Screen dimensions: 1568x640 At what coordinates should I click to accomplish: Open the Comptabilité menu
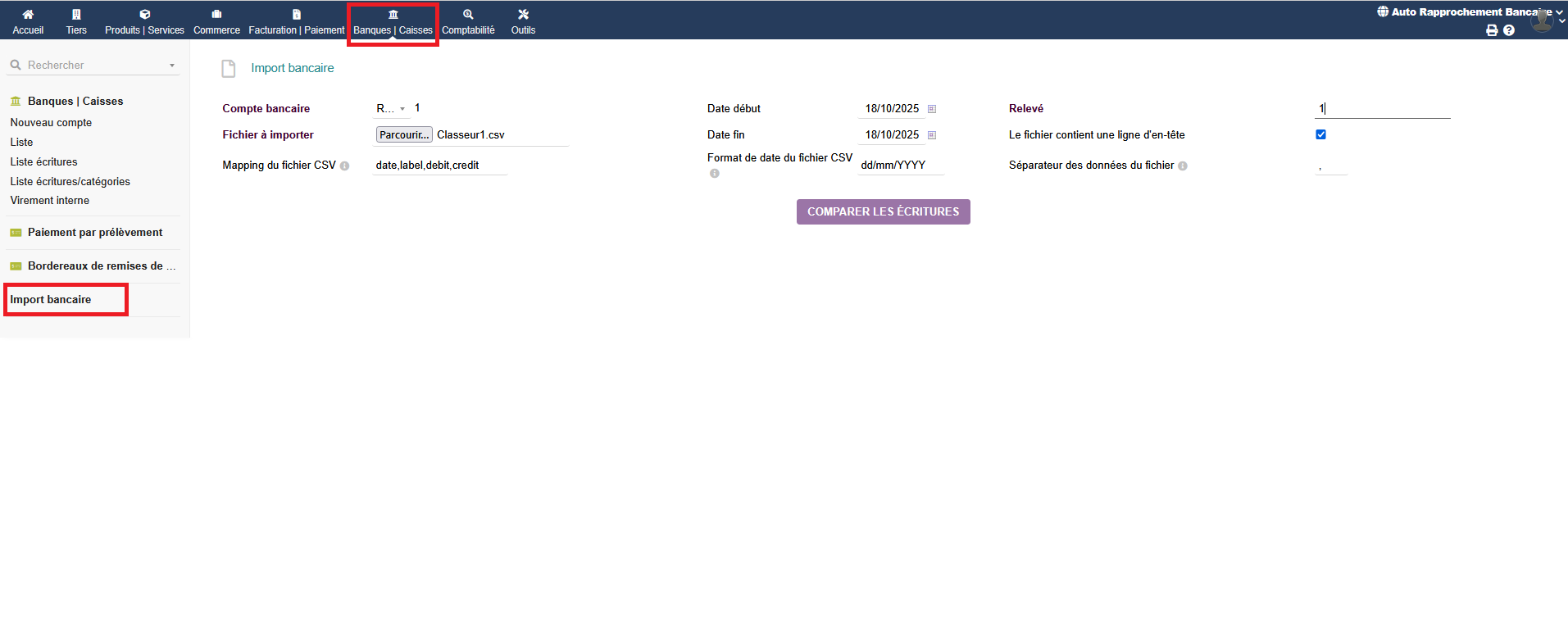(468, 22)
